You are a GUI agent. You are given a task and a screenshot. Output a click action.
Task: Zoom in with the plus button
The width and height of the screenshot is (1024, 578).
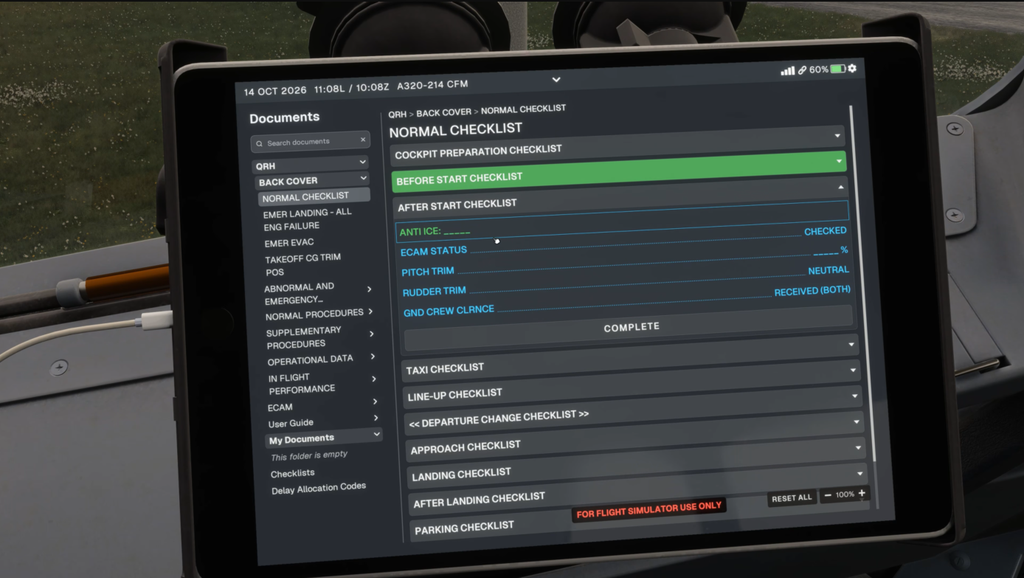click(861, 493)
